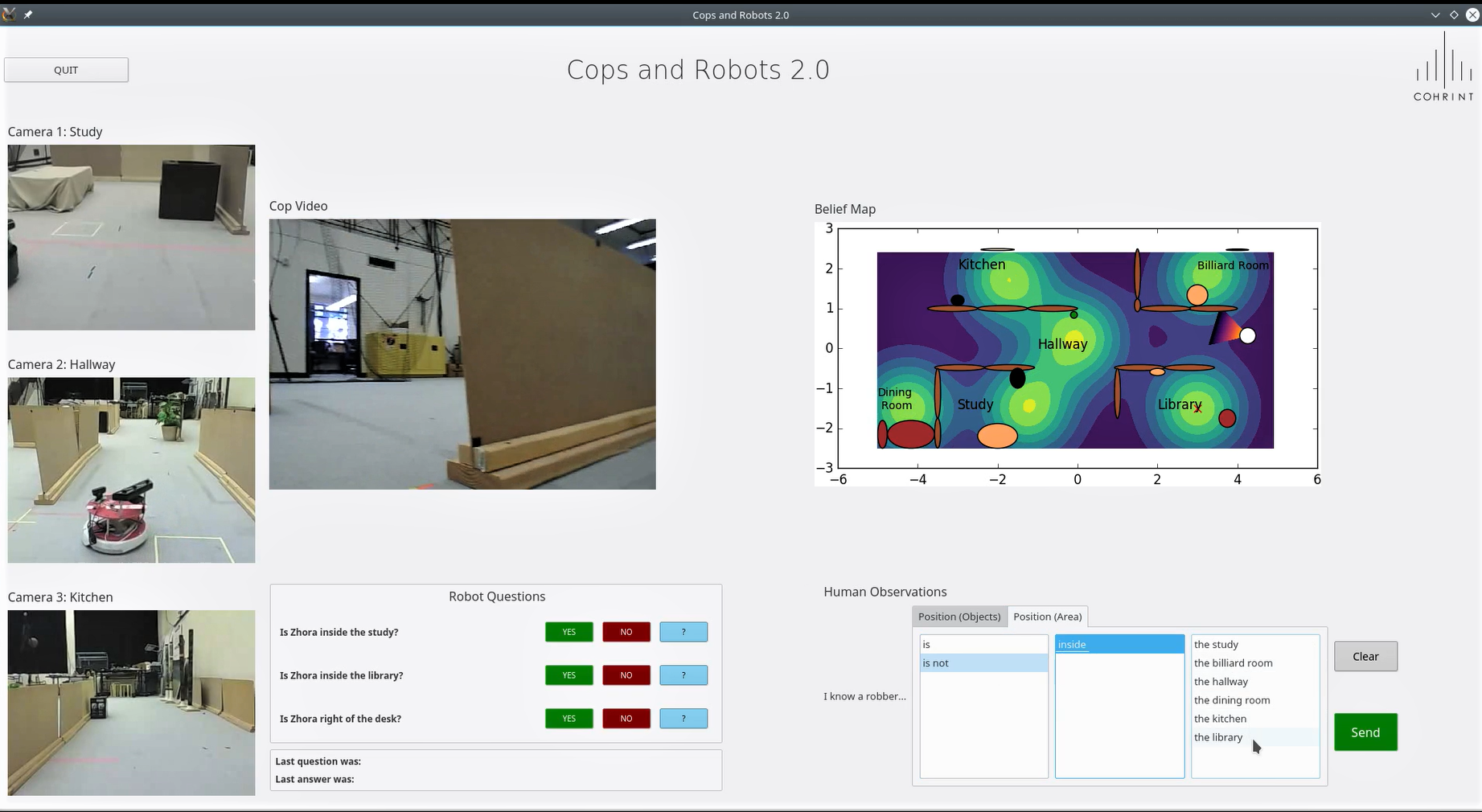
Task: Click the red X marker in Library
Action: click(1198, 409)
